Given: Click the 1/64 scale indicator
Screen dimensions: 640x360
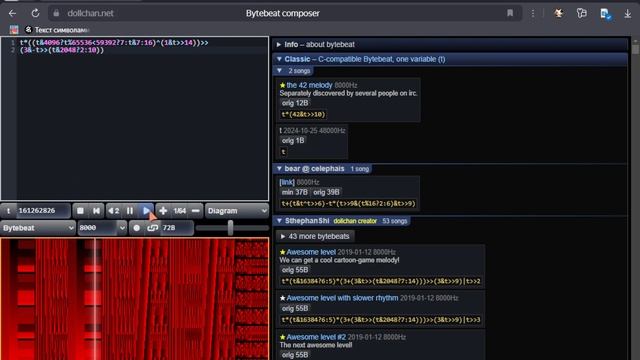Looking at the screenshot, I should click(x=180, y=211).
